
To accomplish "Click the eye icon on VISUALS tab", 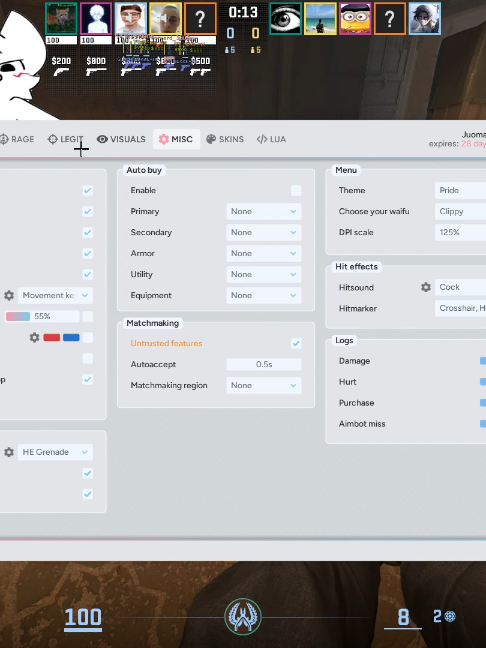I will tap(102, 139).
